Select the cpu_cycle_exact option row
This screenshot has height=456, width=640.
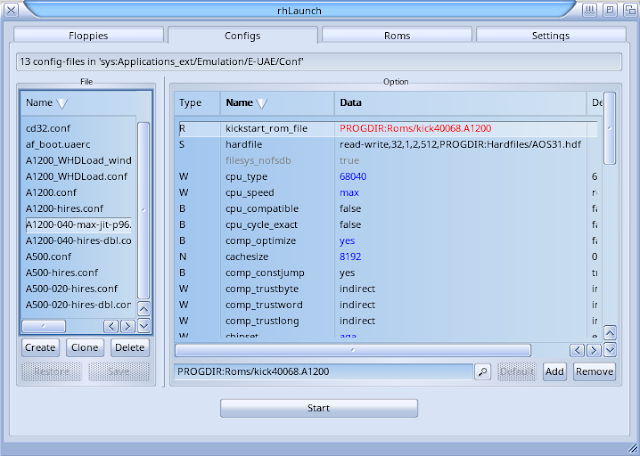coord(388,225)
